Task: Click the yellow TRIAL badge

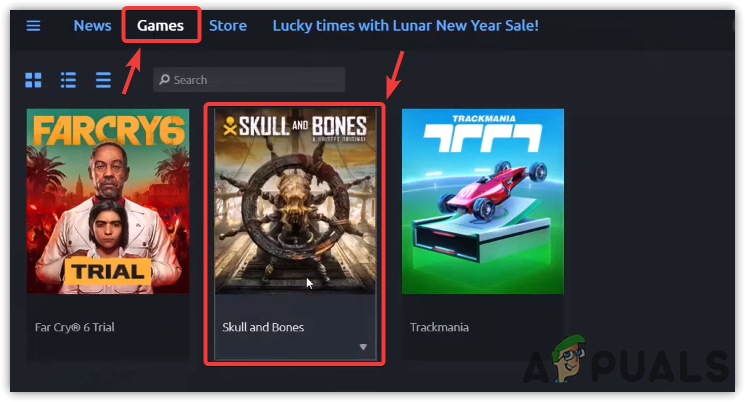Action: click(x=108, y=272)
